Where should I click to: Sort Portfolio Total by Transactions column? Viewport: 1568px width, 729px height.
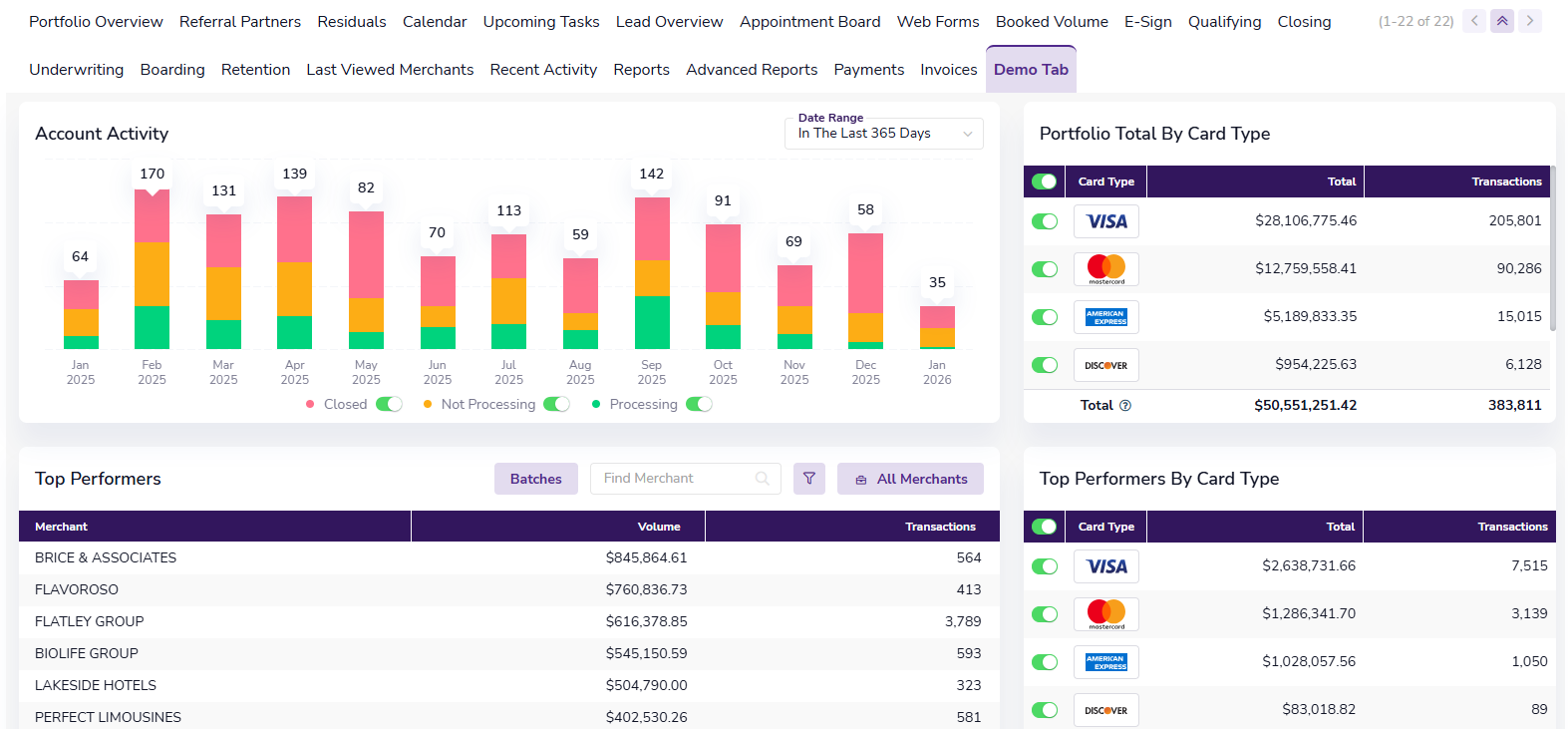(x=1505, y=182)
